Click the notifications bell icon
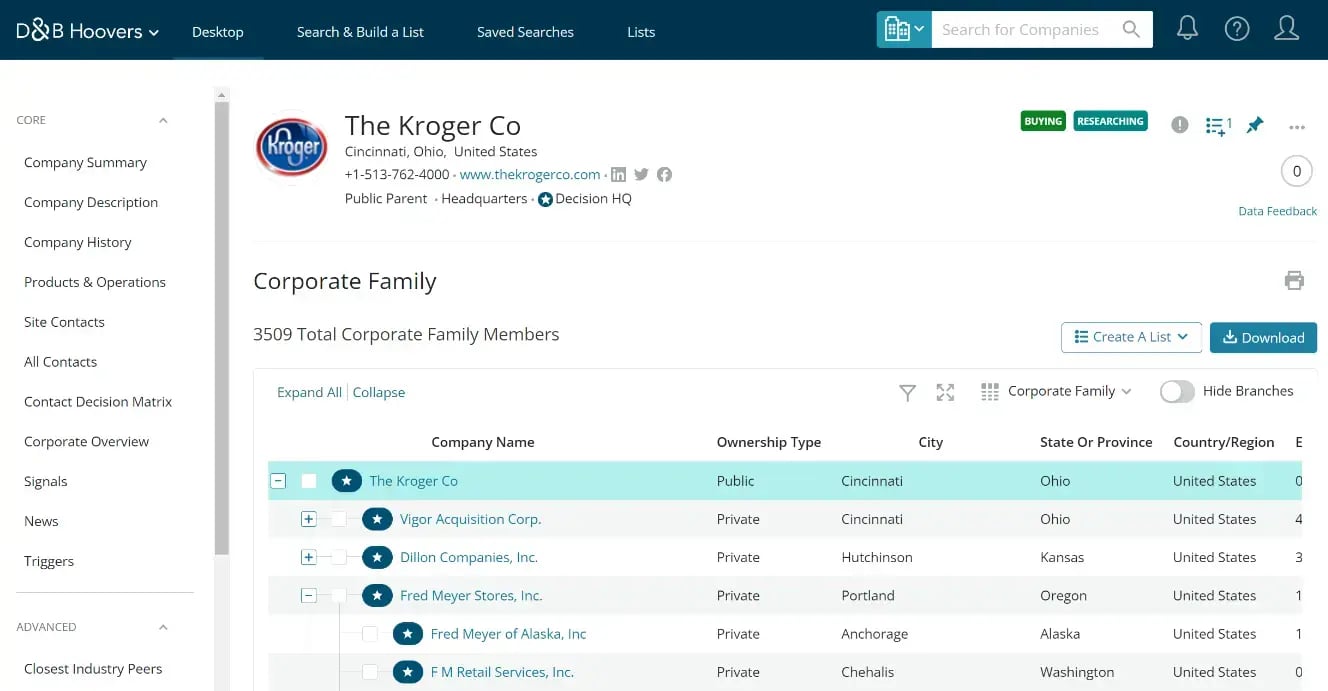Image resolution: width=1328 pixels, height=691 pixels. coord(1187,30)
